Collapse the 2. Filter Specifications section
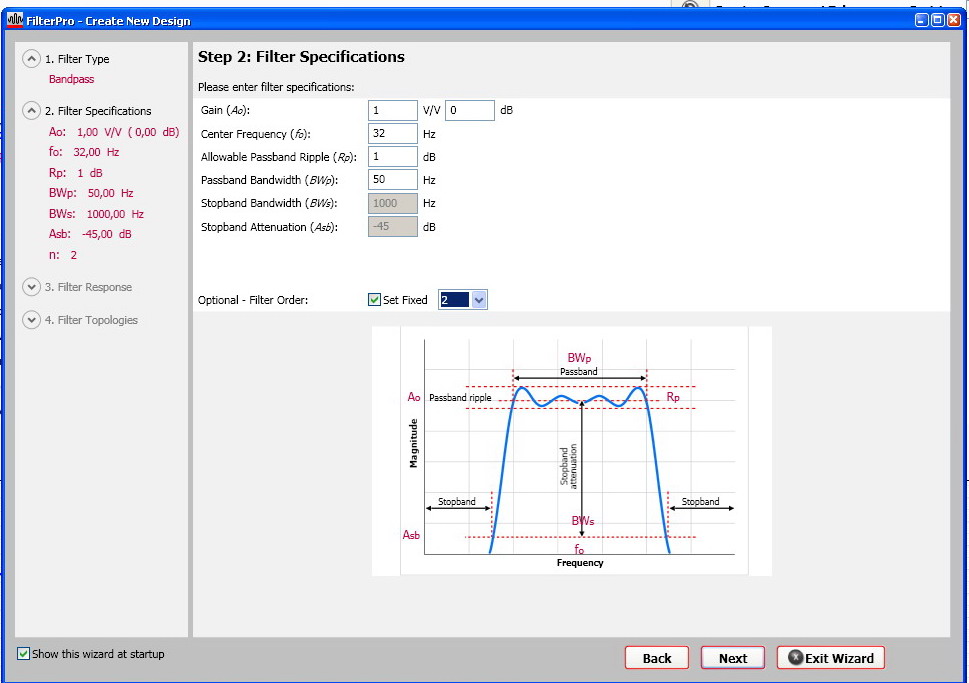The image size is (969, 683). click(31, 111)
